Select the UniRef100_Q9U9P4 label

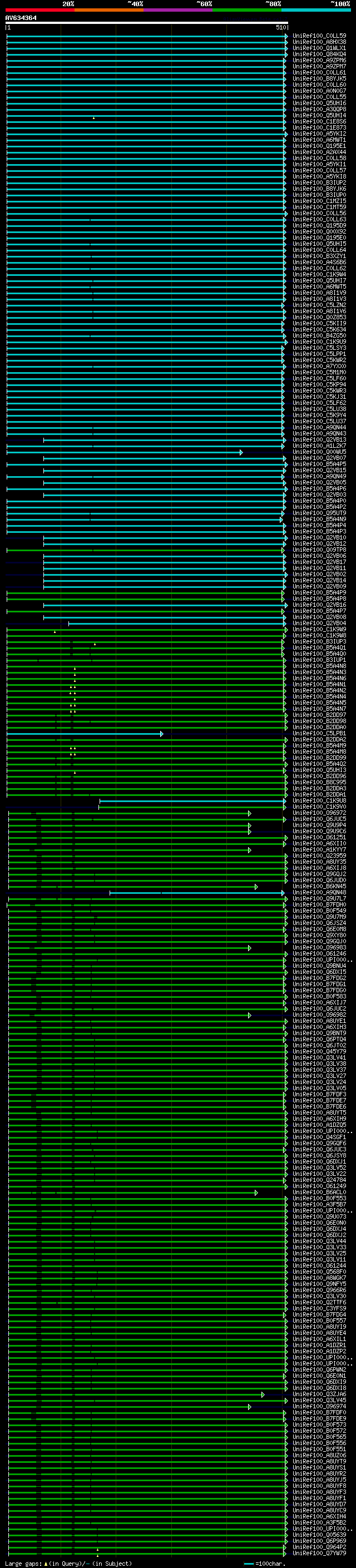[x=319, y=825]
